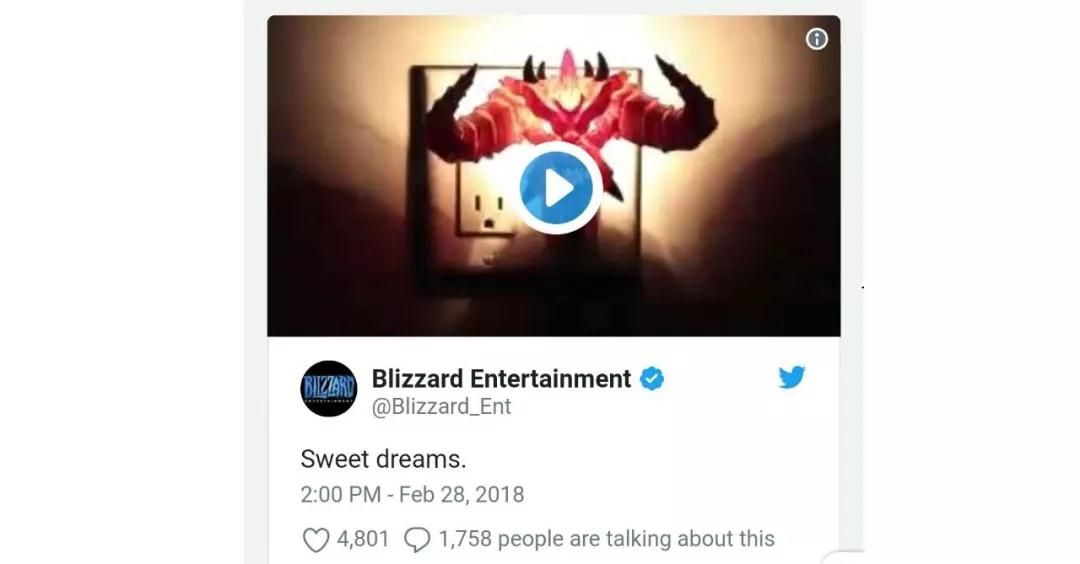This screenshot has height=564, width=1080.
Task: Select the Sweet dreams. tweet text
Action: 383,459
